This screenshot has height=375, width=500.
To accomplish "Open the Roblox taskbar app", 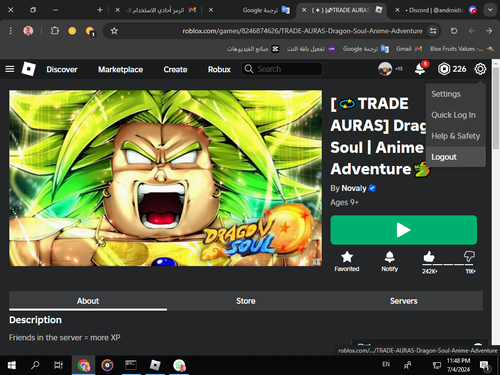I will coord(155,365).
